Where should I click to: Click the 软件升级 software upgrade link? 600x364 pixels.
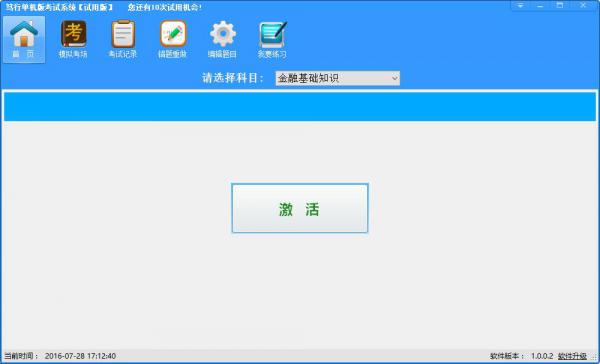point(572,356)
